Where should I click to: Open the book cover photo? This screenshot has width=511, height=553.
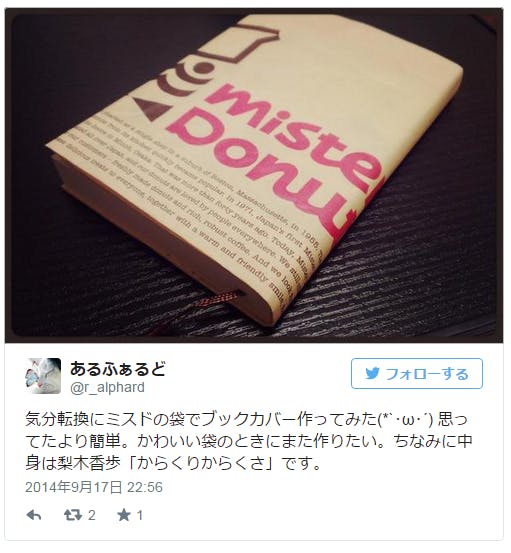coord(254,175)
